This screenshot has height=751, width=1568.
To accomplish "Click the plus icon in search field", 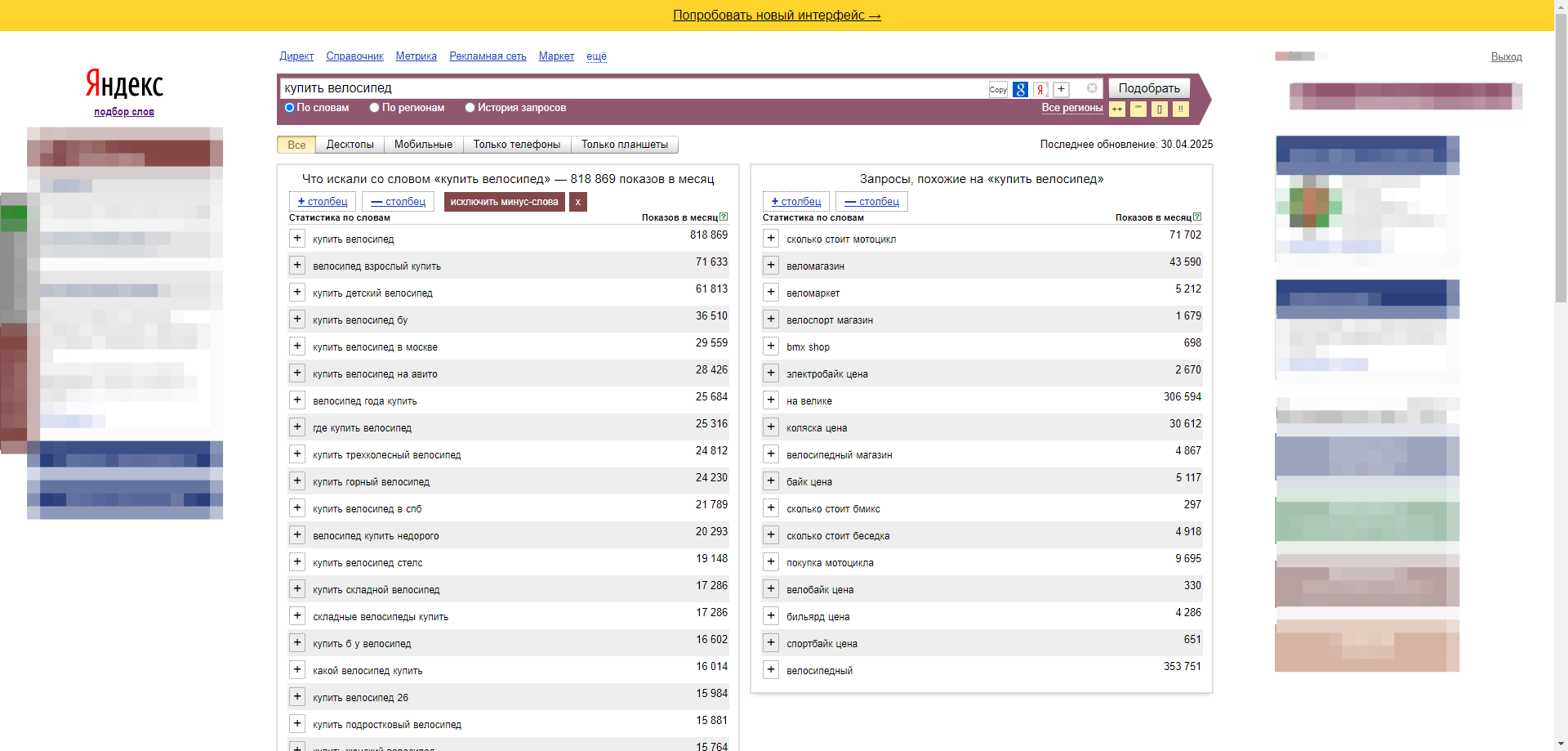I will point(1061,90).
